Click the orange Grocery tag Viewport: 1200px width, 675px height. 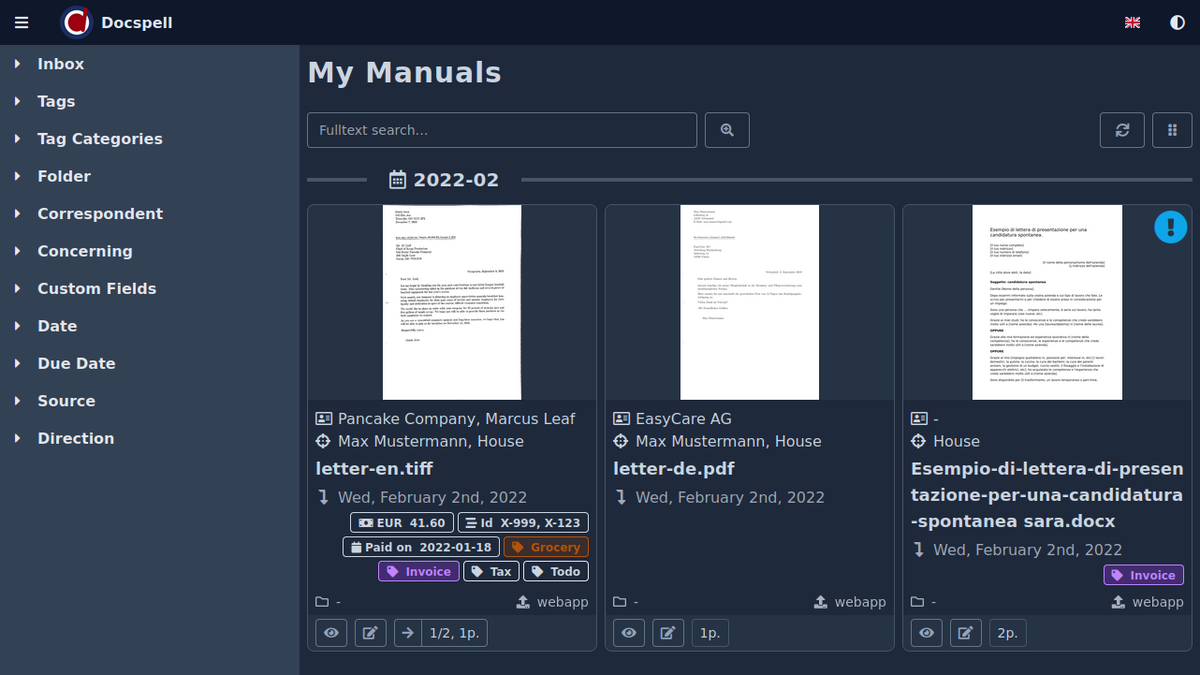[546, 547]
